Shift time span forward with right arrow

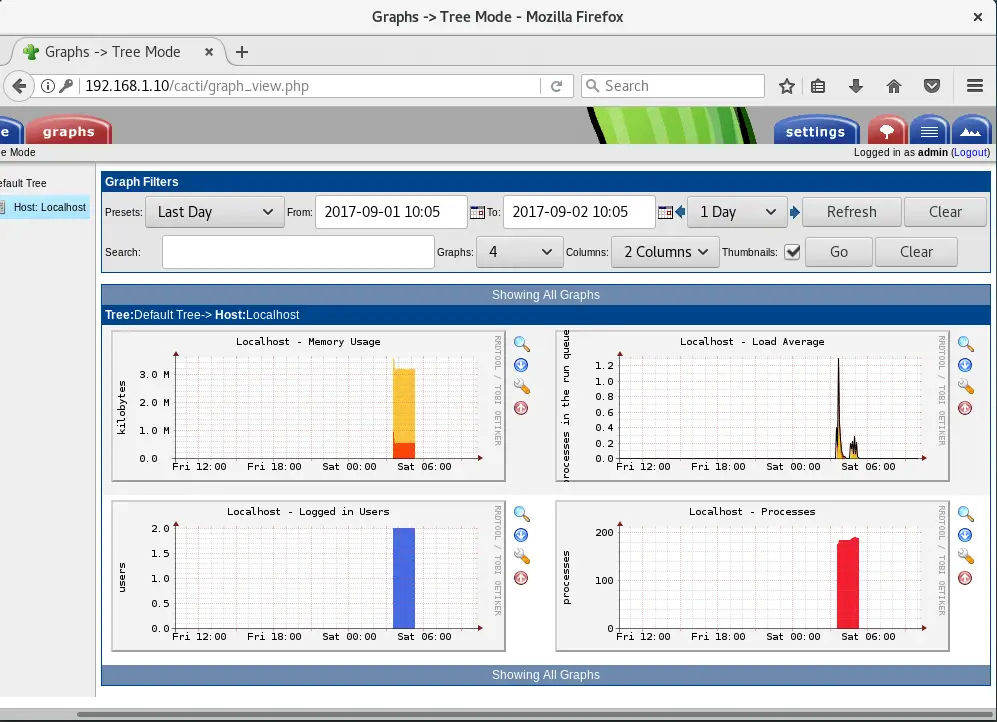[x=795, y=212]
